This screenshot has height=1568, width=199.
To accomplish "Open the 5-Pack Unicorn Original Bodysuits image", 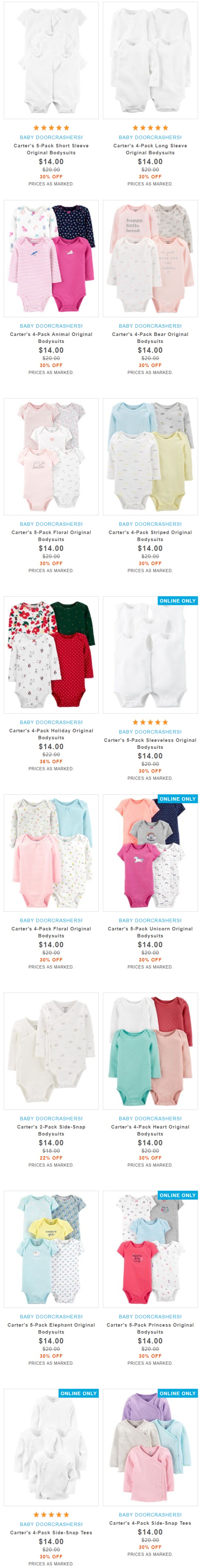I will (150, 853).
